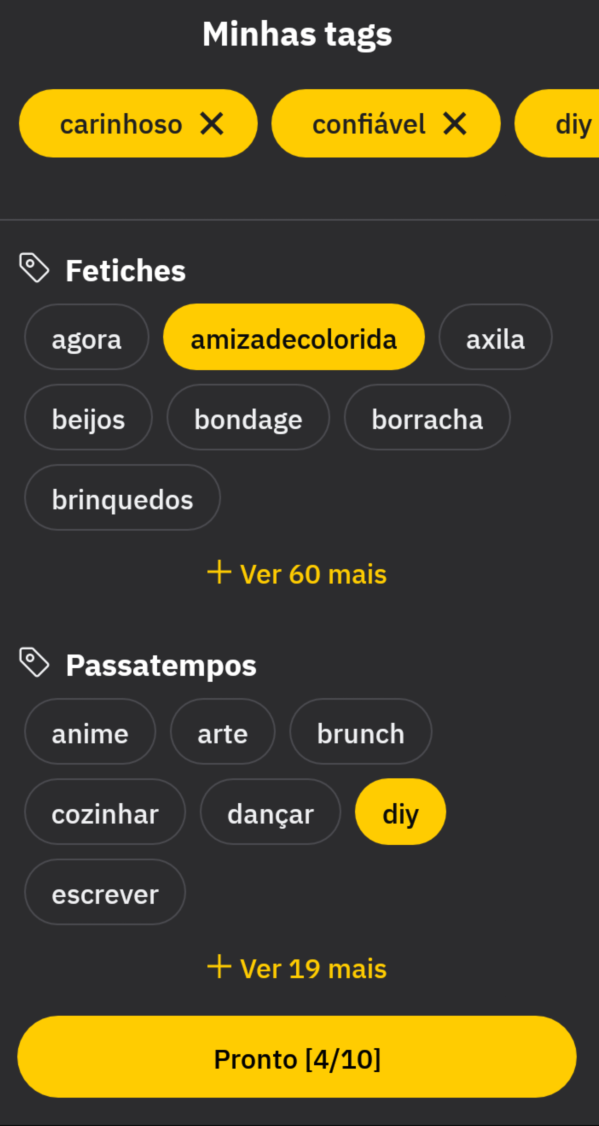Enable the "brinquedos" tag
Screen dimensions: 599x1126
(122, 497)
